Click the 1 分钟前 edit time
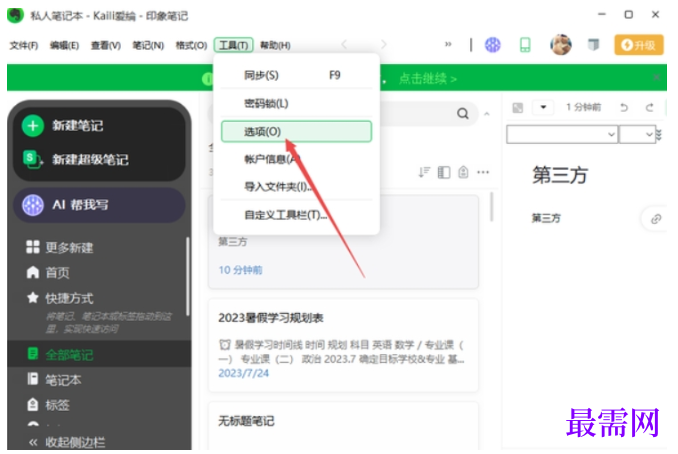The height and width of the screenshot is (454, 678). tap(583, 107)
